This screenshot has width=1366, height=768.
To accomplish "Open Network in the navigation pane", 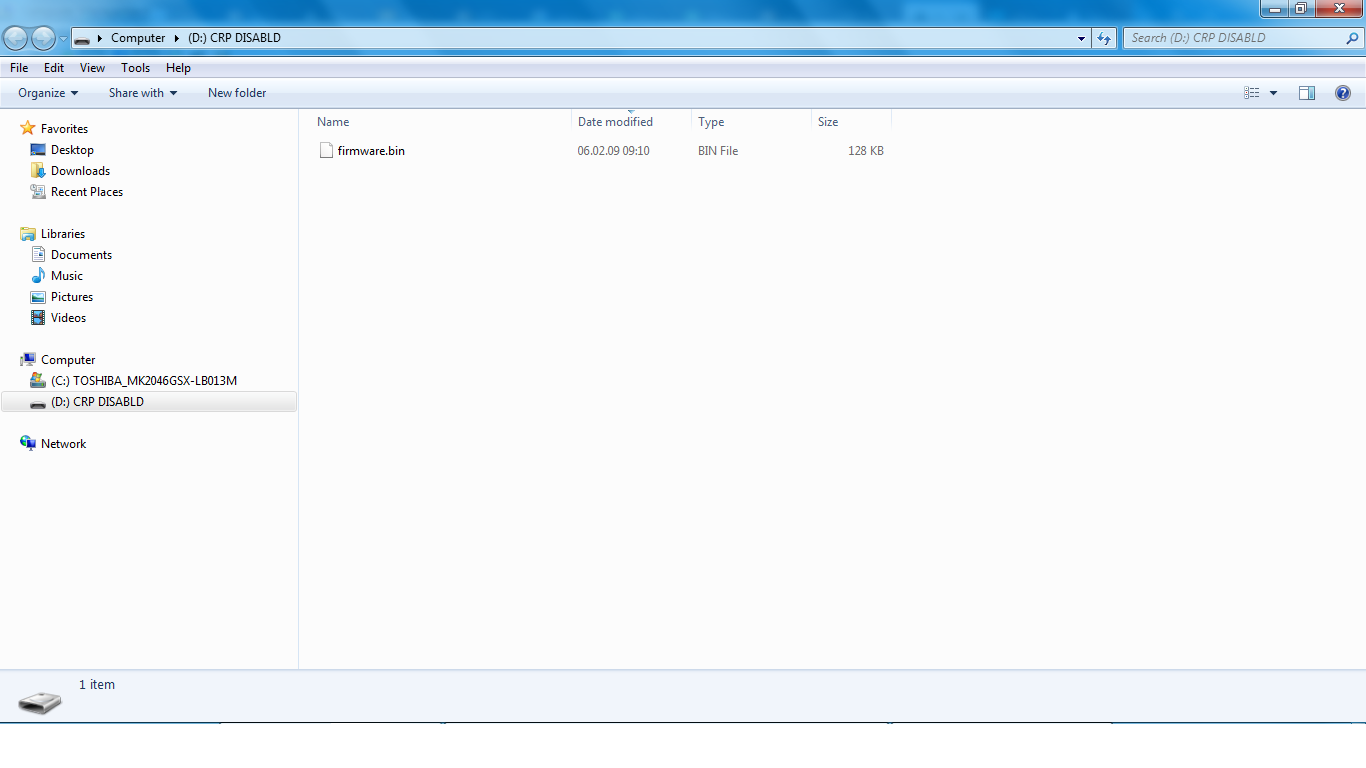I will (x=63, y=444).
